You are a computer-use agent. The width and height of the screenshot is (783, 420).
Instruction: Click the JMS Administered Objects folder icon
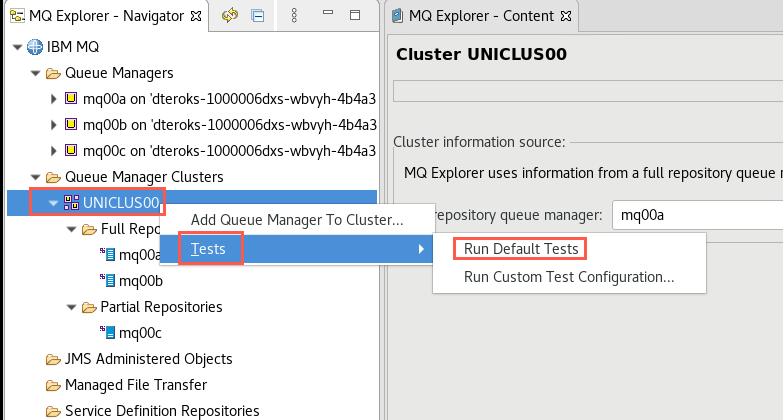(53, 359)
